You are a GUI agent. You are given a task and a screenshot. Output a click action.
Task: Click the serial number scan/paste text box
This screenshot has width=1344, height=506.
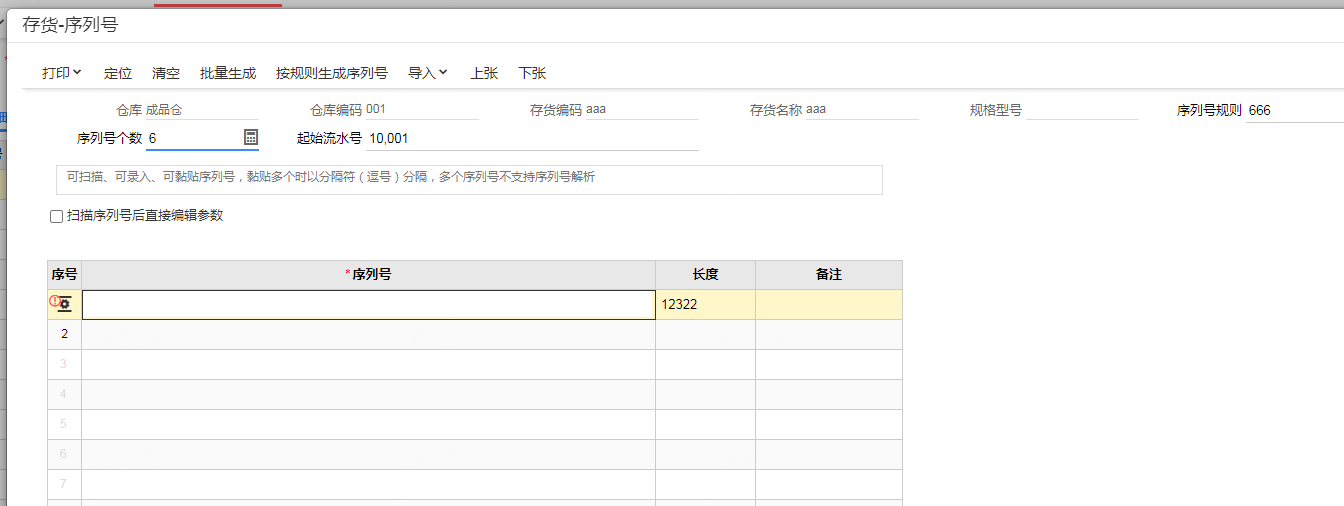tap(469, 179)
